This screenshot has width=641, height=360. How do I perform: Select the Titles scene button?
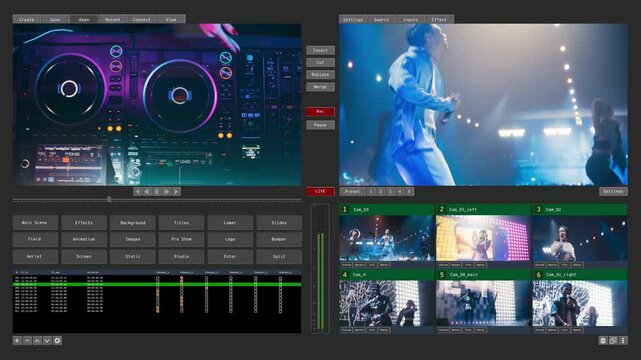[x=181, y=223]
